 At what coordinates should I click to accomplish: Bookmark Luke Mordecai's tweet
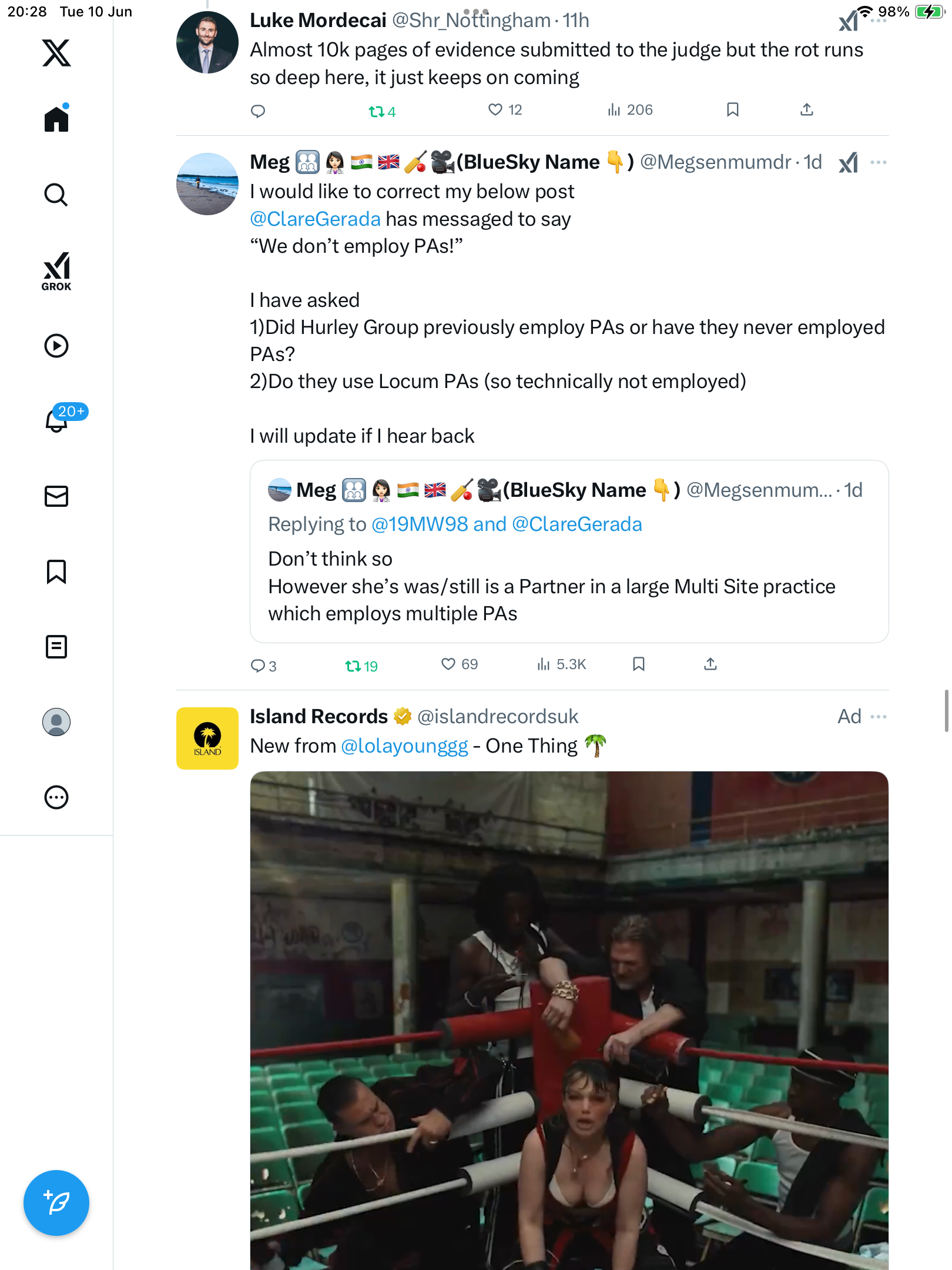(732, 110)
